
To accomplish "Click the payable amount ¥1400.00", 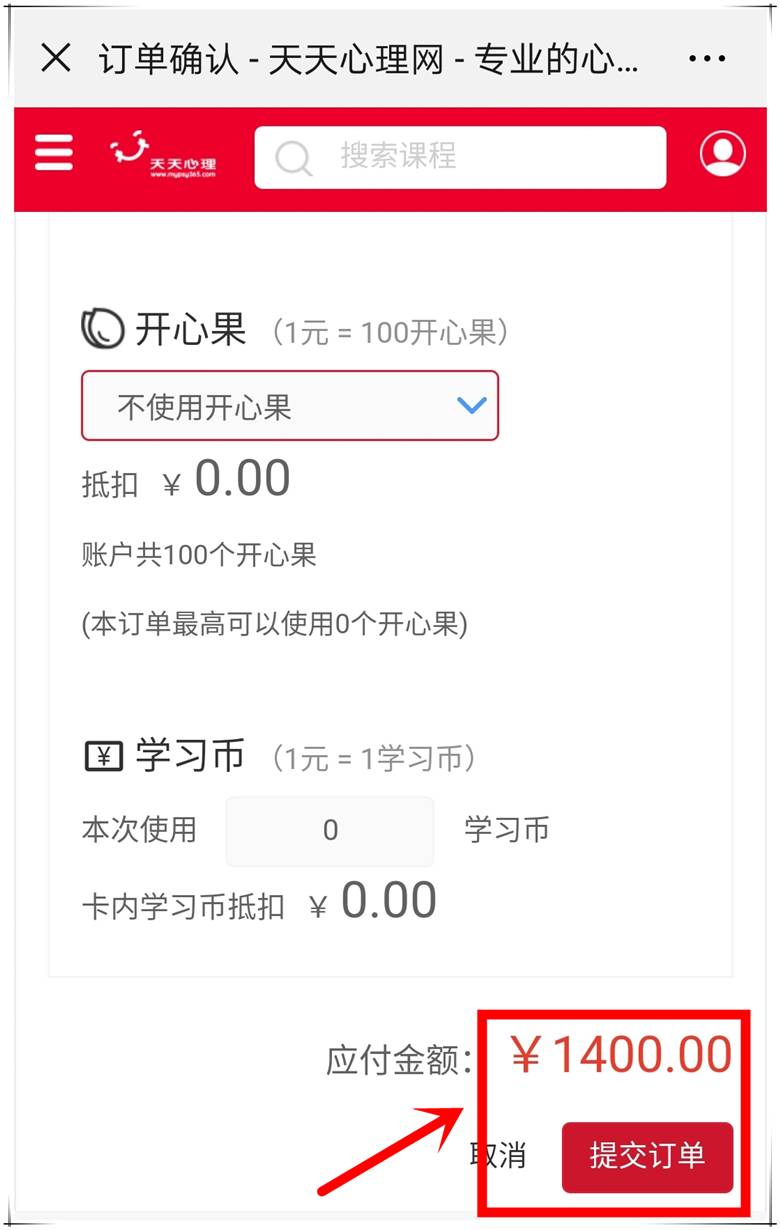I will [622, 1055].
